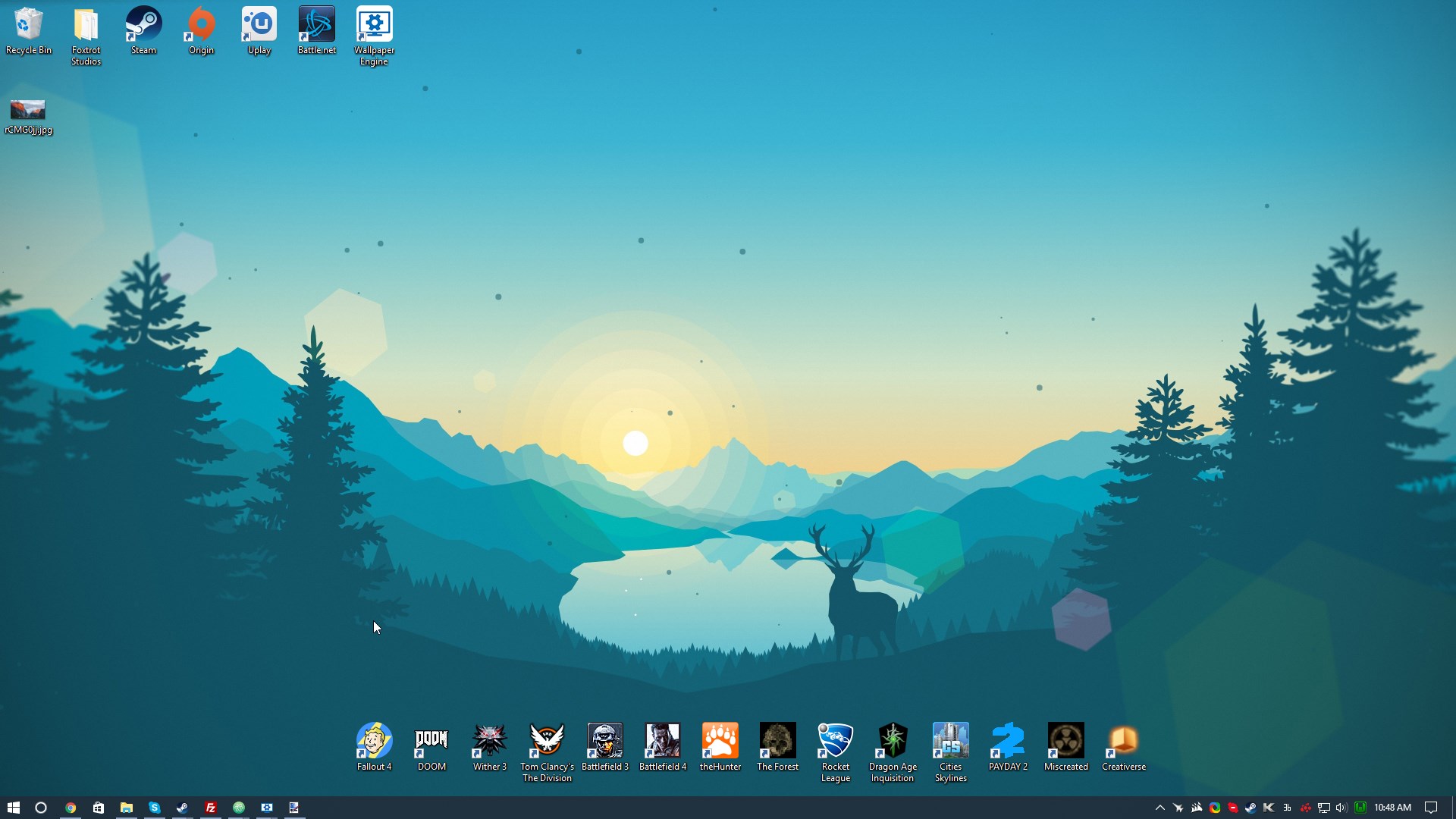The image size is (1456, 819).
Task: Select The Forest game shortcut
Action: [777, 747]
